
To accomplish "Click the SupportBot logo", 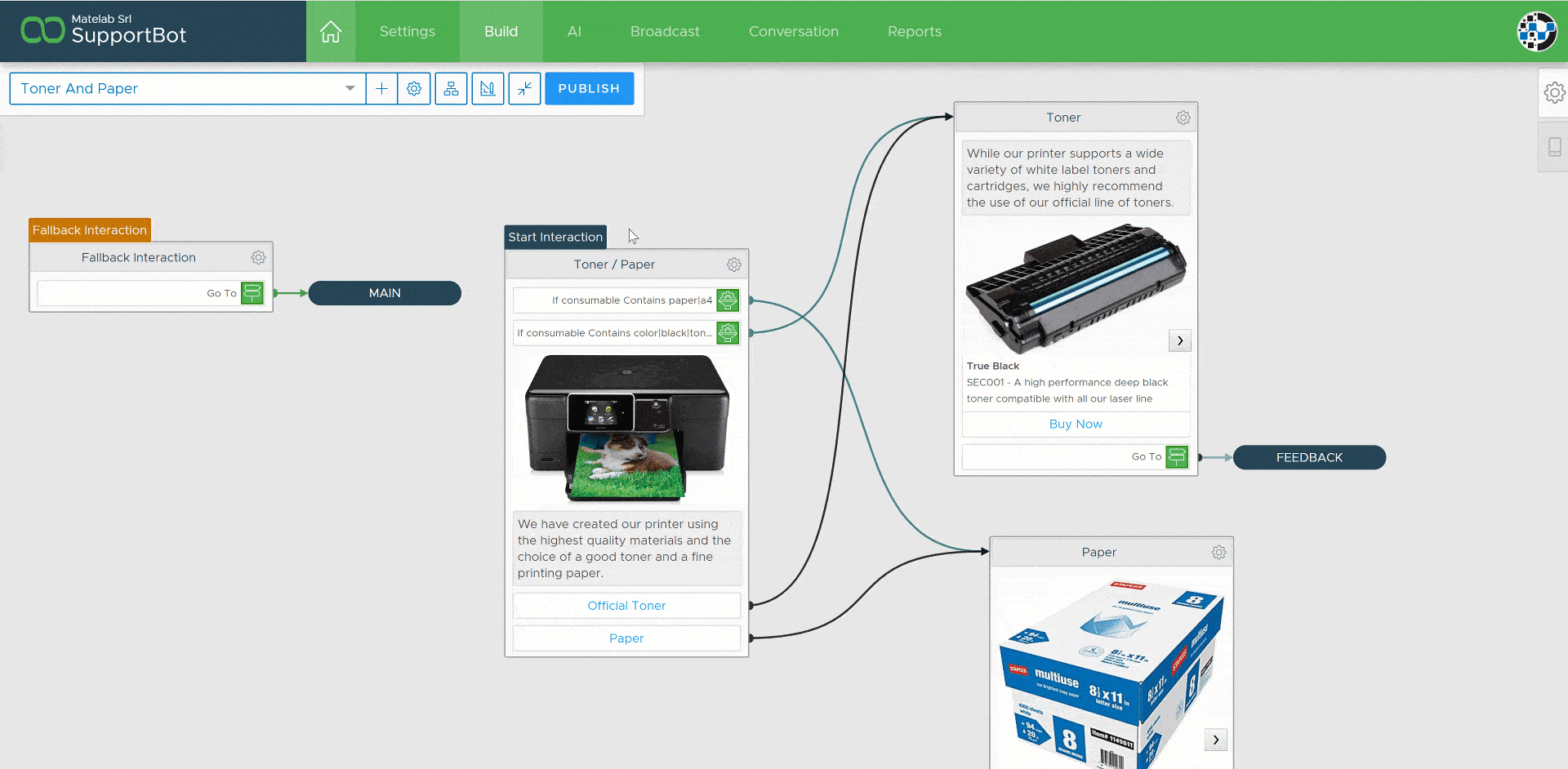I will (103, 30).
